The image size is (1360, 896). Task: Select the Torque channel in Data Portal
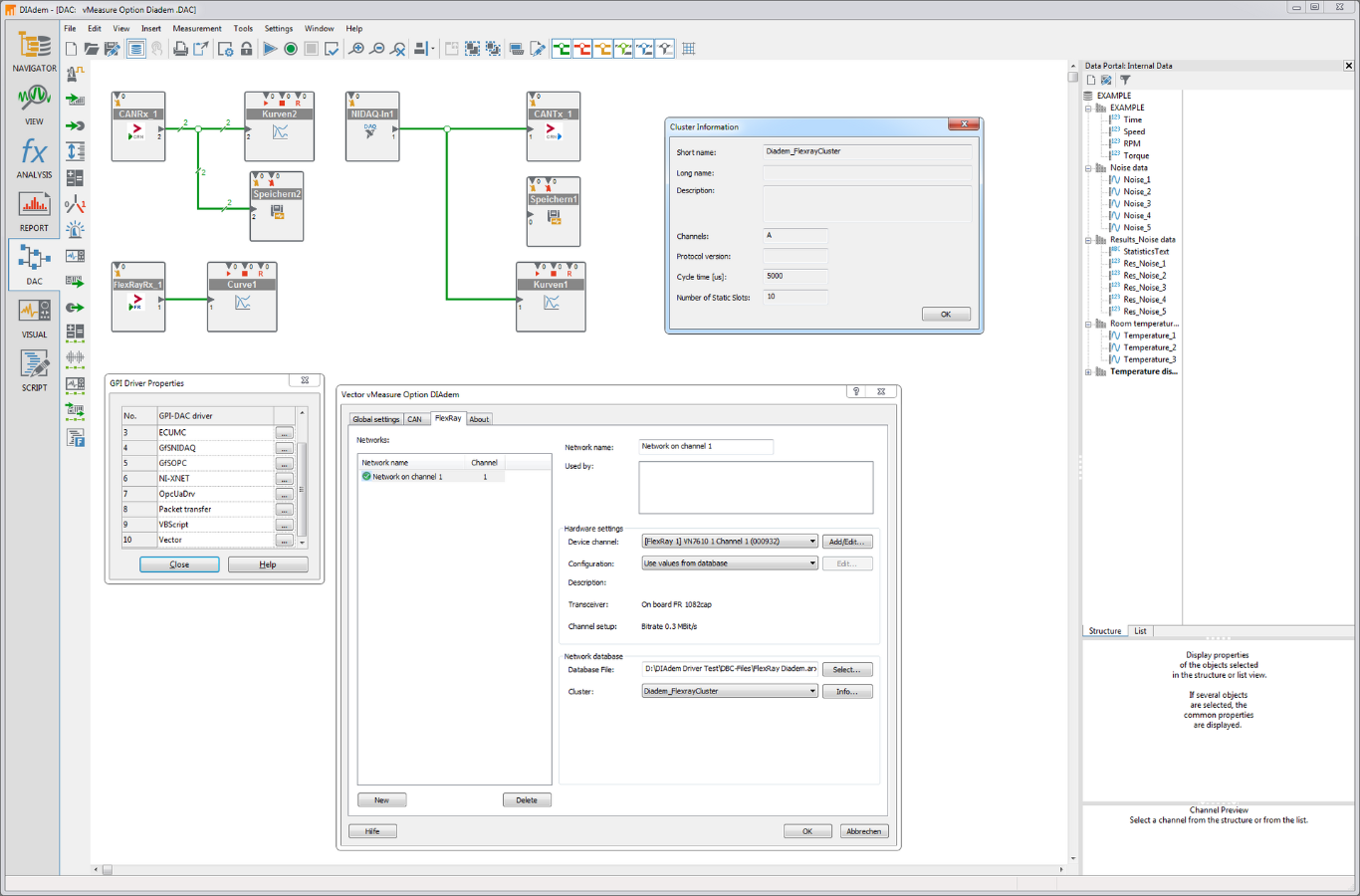tap(1136, 156)
